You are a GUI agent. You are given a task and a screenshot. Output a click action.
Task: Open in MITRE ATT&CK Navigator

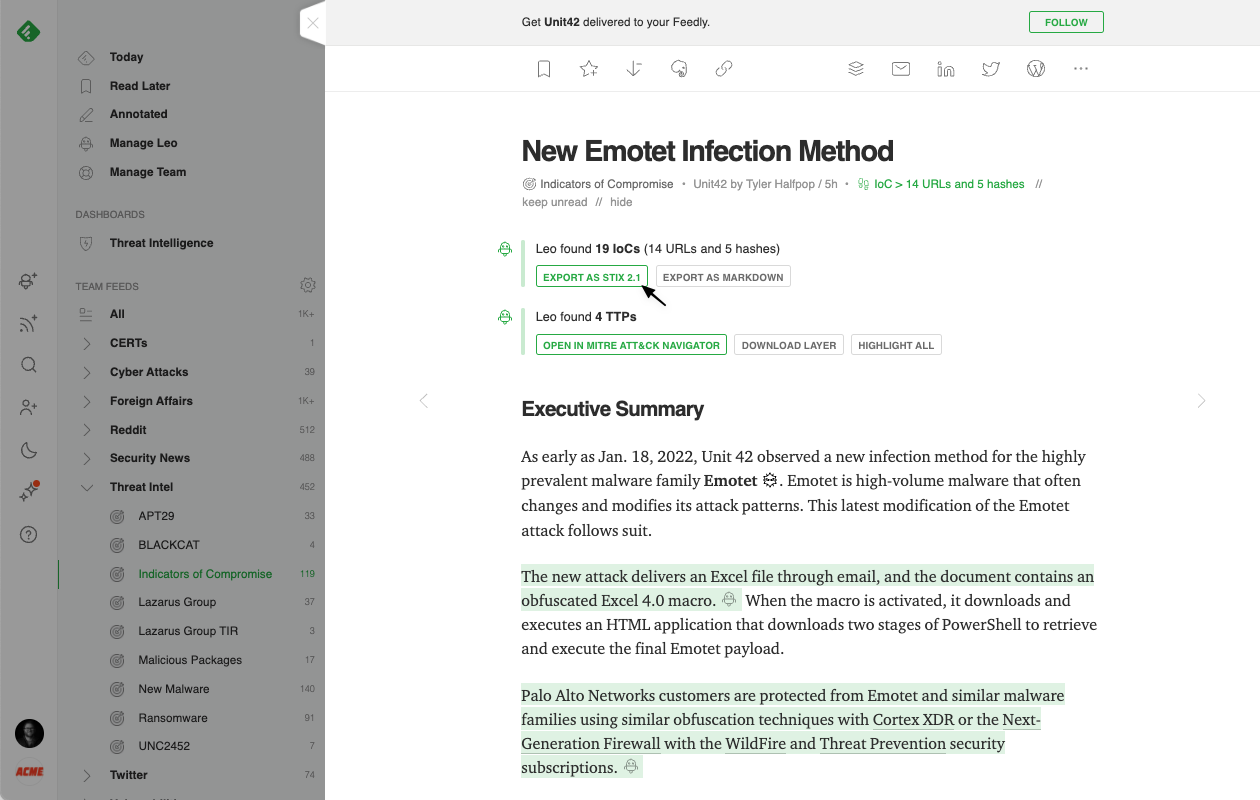pyautogui.click(x=631, y=345)
